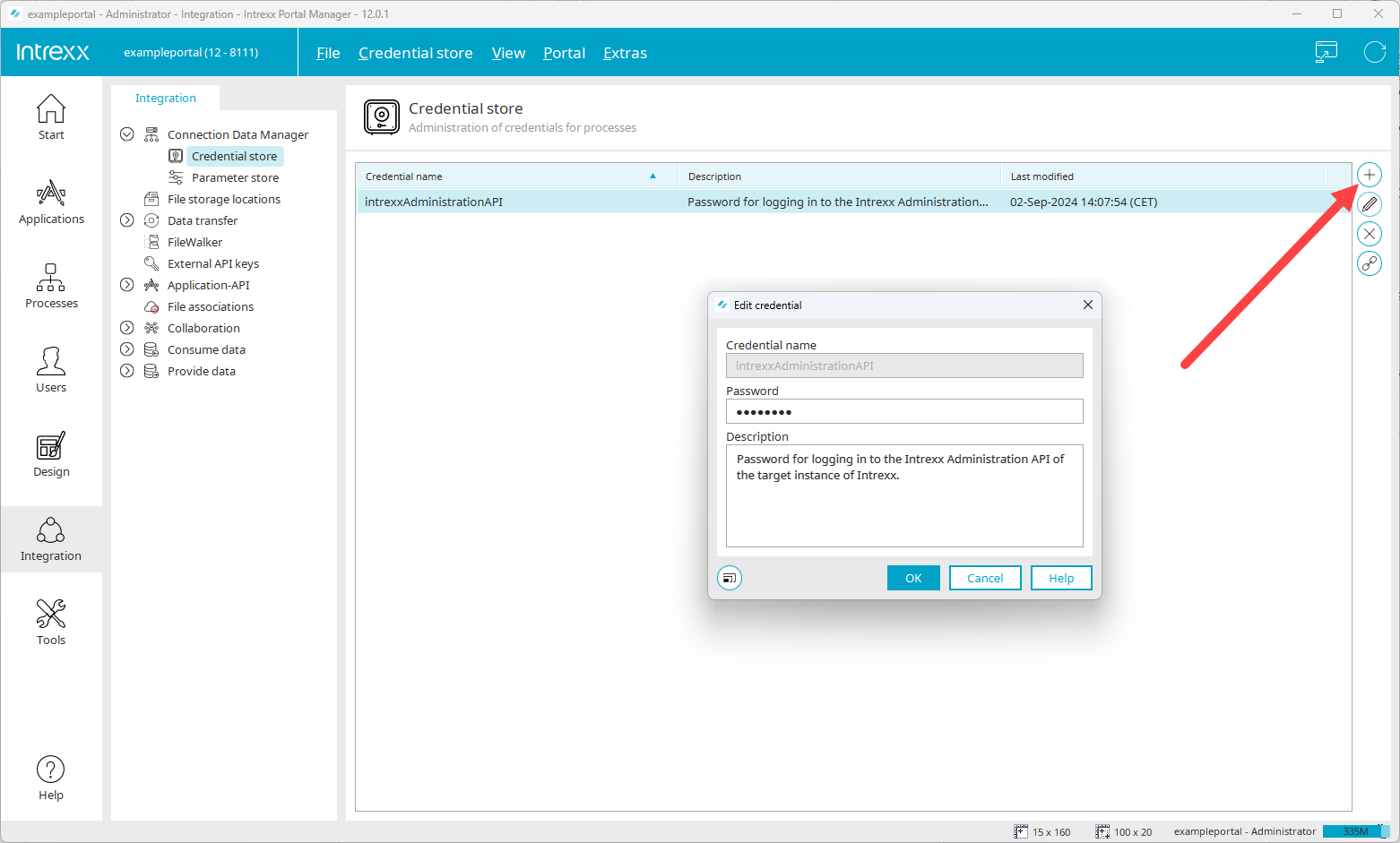1400x843 pixels.
Task: Open the Help module in sidebar
Action: coord(51,778)
